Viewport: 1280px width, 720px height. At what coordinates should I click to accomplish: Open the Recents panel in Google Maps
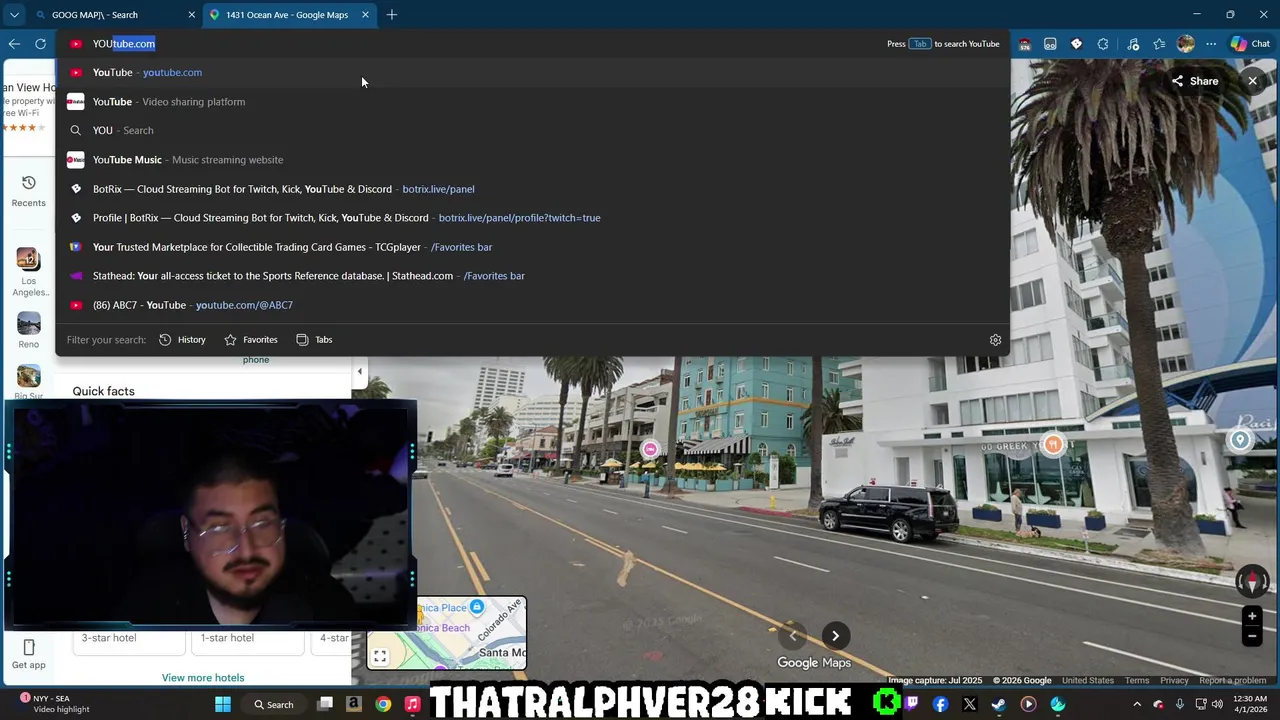pyautogui.click(x=28, y=190)
